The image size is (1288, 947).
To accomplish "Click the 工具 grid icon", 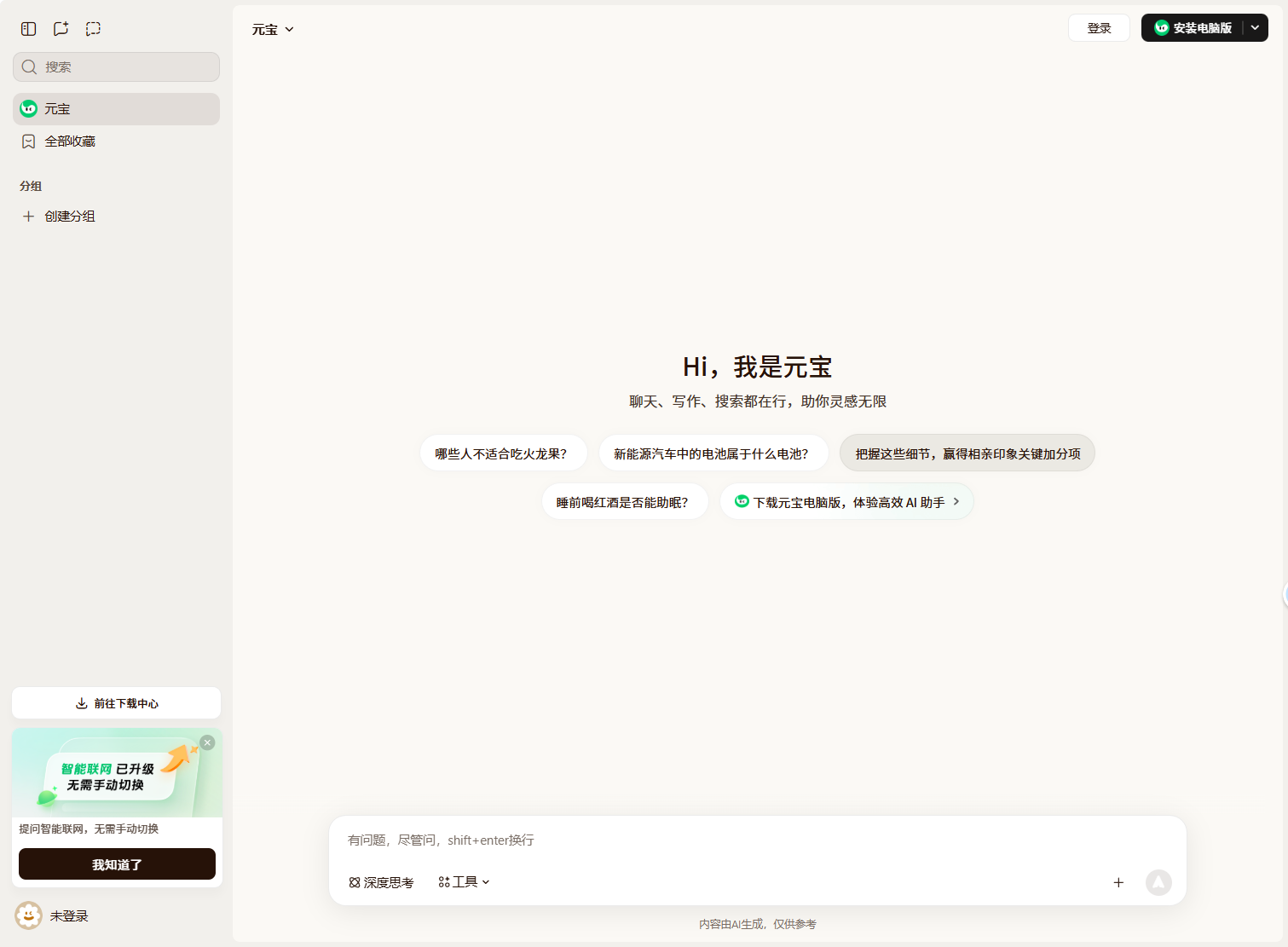I will click(x=444, y=882).
